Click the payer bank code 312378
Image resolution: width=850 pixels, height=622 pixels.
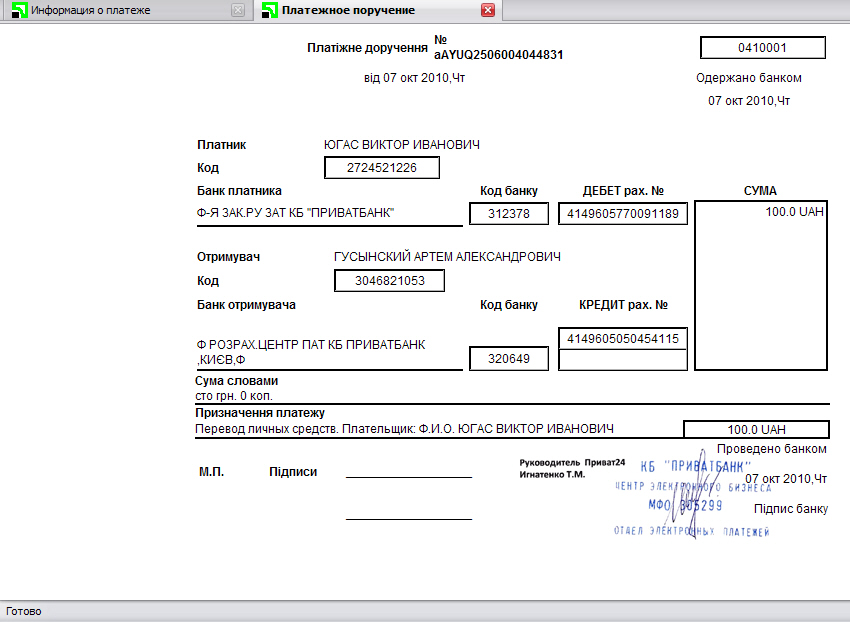pyautogui.click(x=508, y=214)
